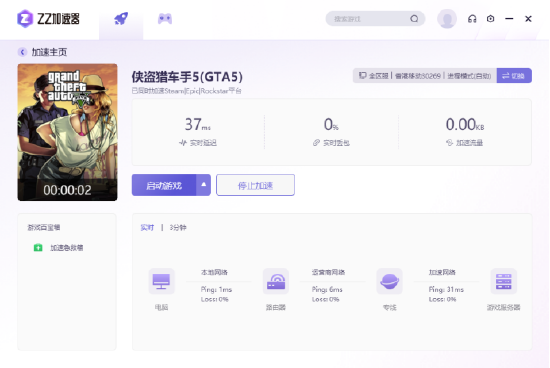The width and height of the screenshot is (550, 368).
Task: Click the 路由器 router icon
Action: (276, 281)
